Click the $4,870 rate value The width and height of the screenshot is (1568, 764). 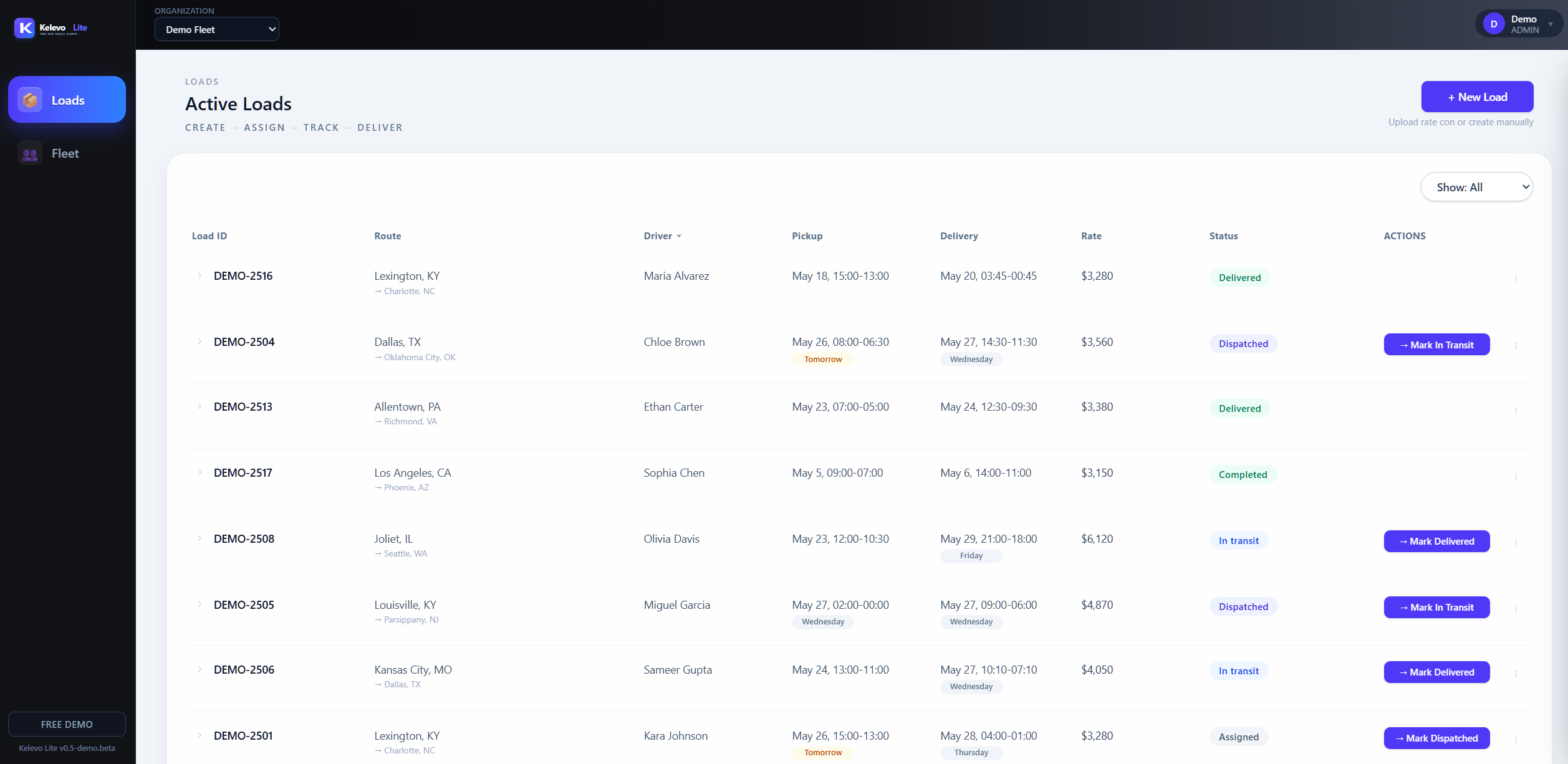click(1097, 605)
